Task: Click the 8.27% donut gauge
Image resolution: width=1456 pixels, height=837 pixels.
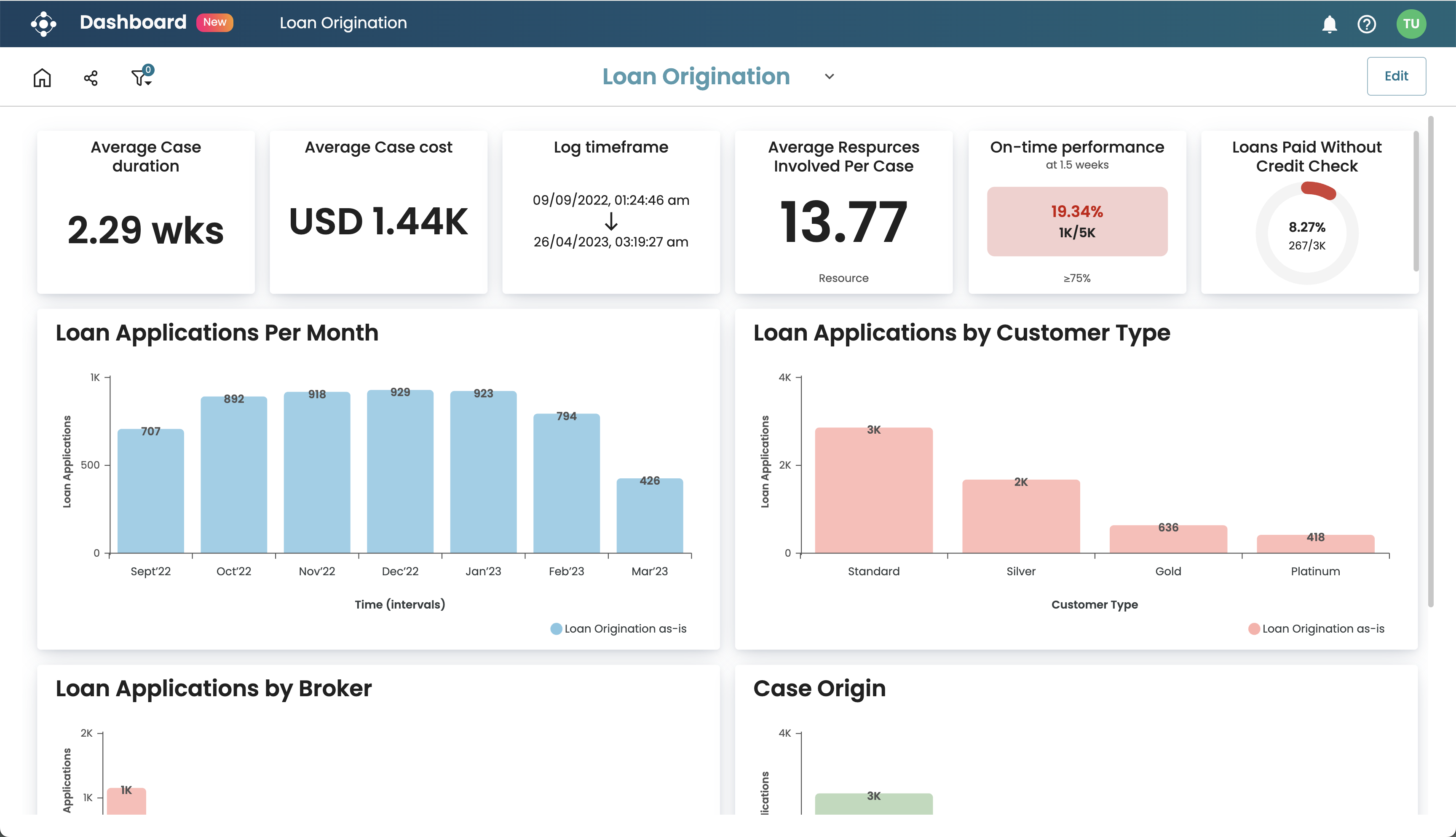Action: [1306, 233]
